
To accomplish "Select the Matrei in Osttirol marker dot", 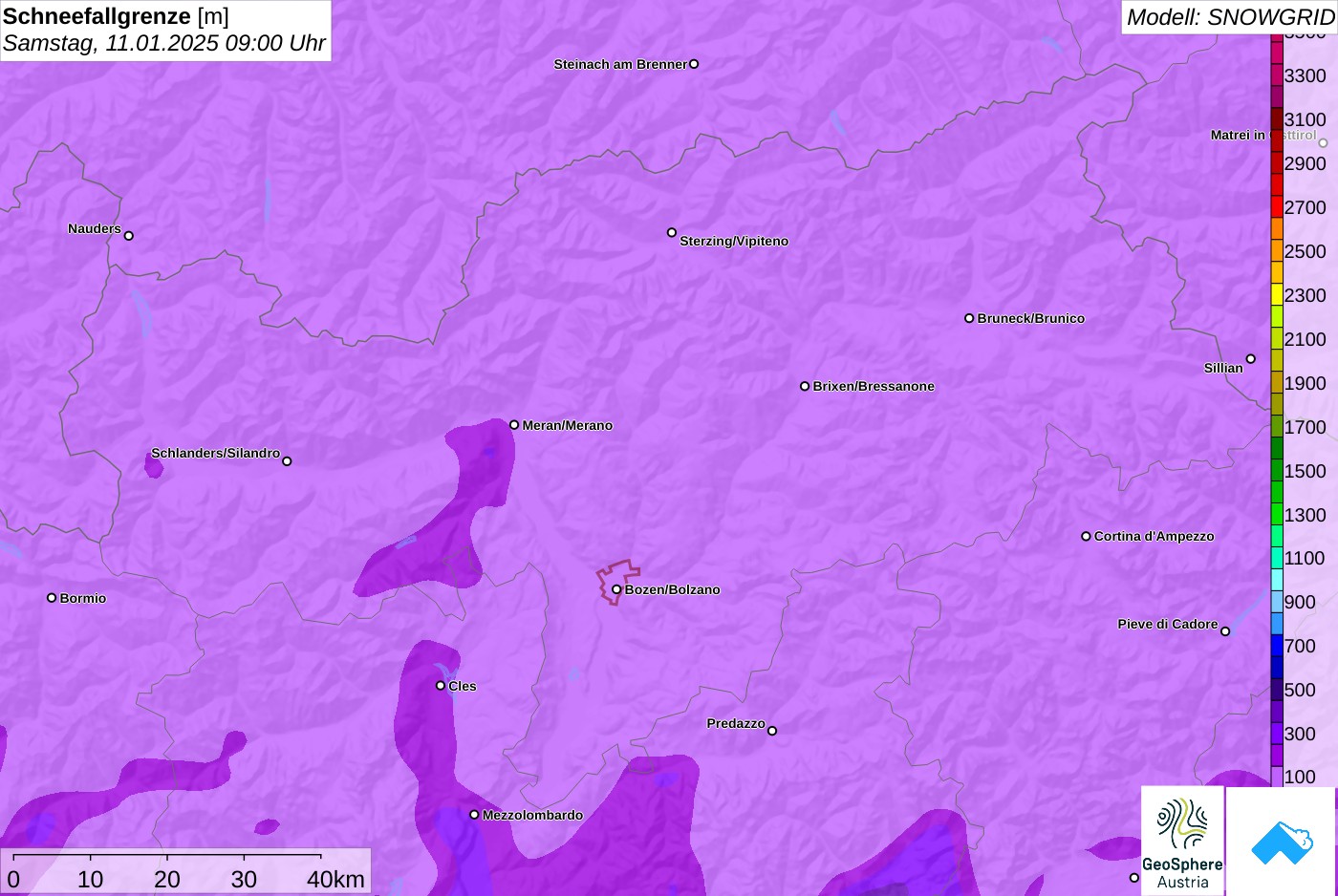I will 1324,143.
